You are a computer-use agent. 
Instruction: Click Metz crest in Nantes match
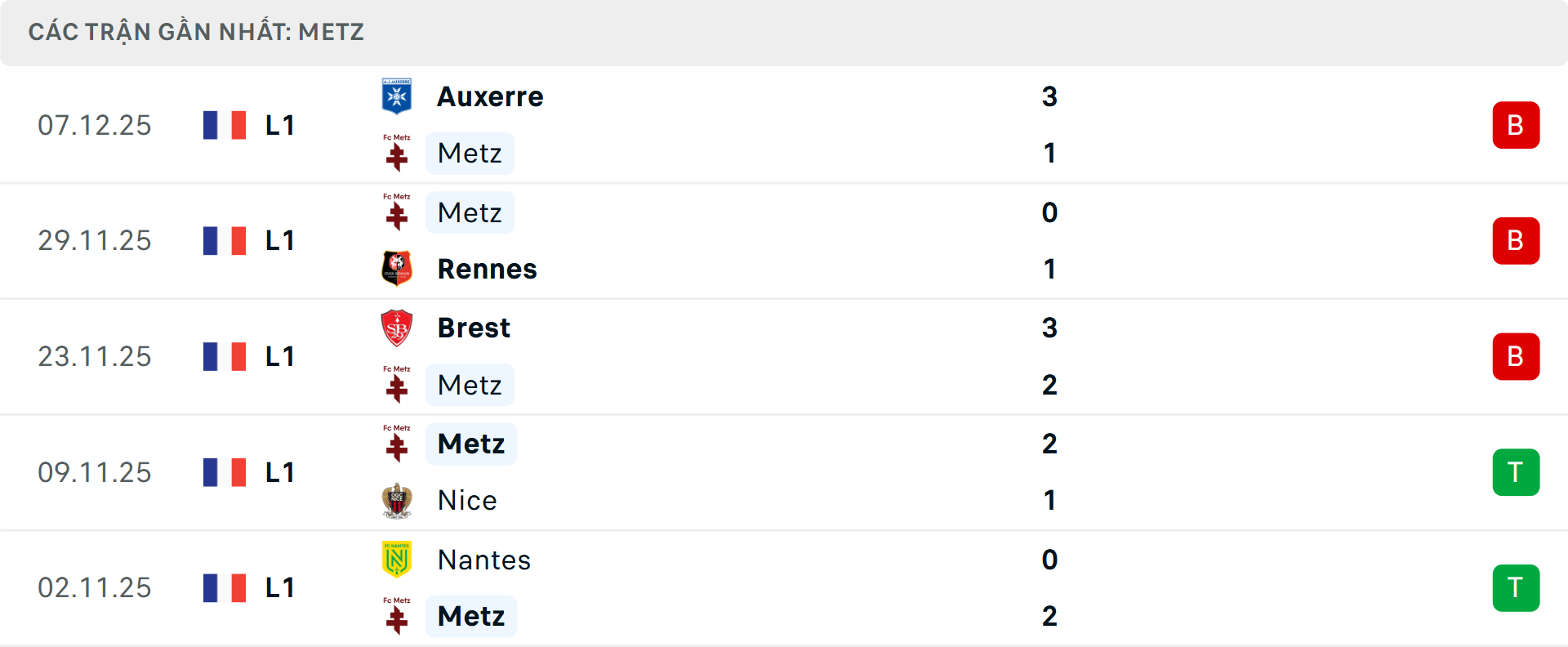[x=397, y=616]
